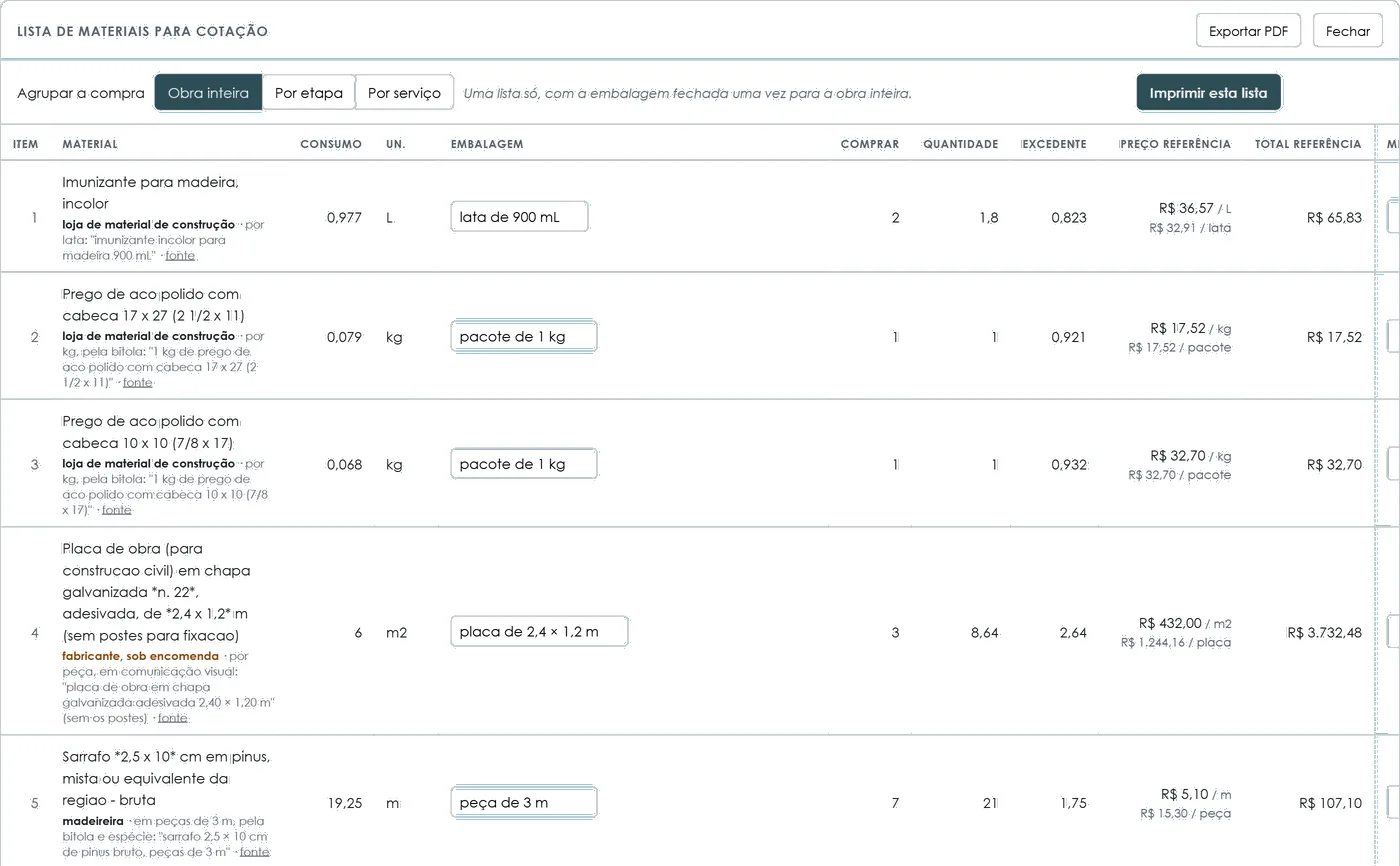Click the Exportar PDF button

pyautogui.click(x=1248, y=31)
